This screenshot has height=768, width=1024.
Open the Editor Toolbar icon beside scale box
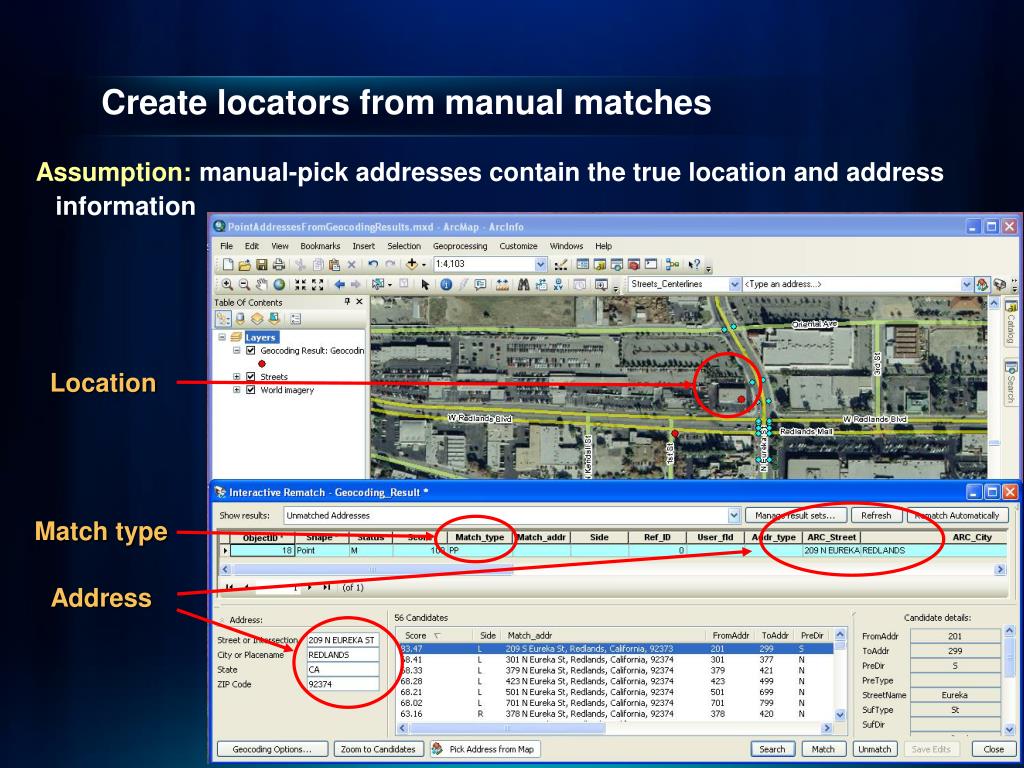click(x=560, y=264)
